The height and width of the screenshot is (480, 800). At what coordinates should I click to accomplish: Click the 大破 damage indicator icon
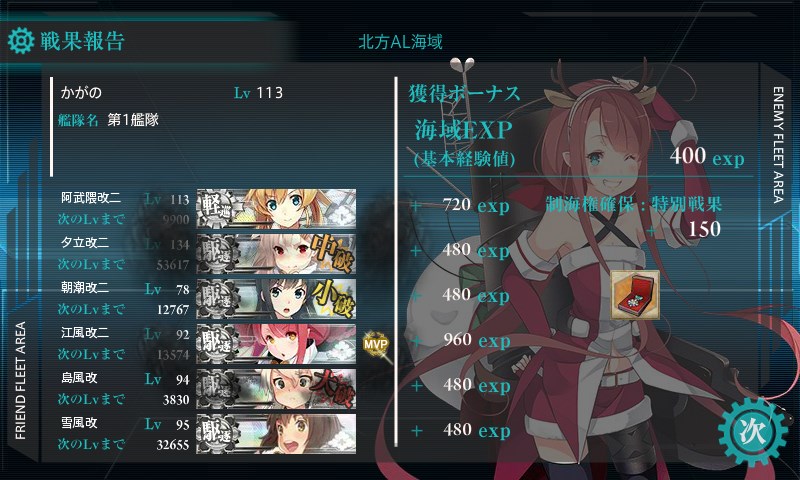[333, 388]
